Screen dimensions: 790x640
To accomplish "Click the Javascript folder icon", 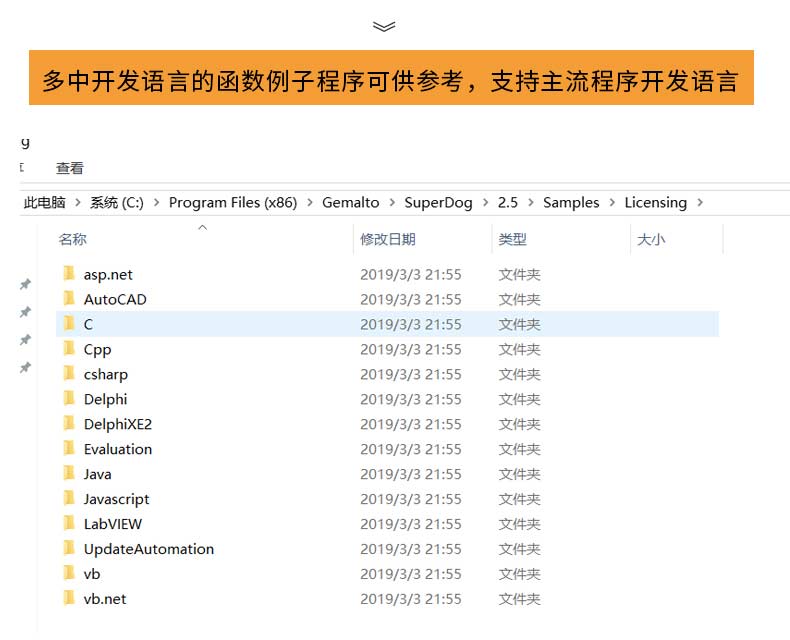I will click(x=69, y=498).
